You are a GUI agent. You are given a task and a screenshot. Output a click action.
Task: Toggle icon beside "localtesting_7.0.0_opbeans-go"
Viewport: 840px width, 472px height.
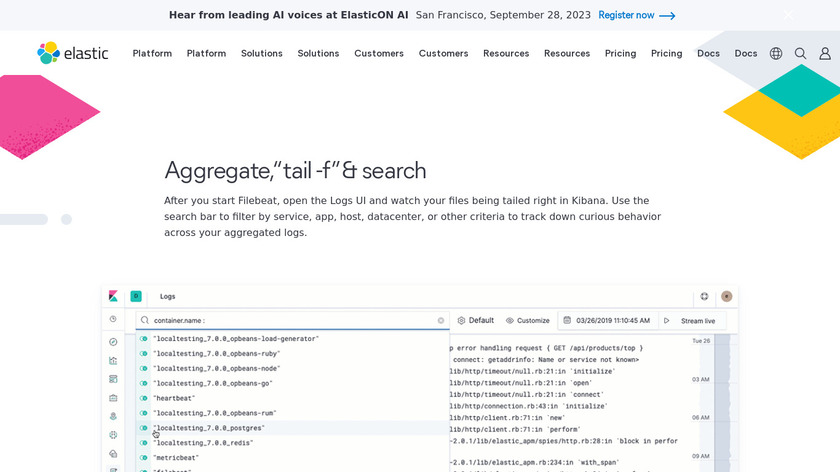click(x=144, y=383)
